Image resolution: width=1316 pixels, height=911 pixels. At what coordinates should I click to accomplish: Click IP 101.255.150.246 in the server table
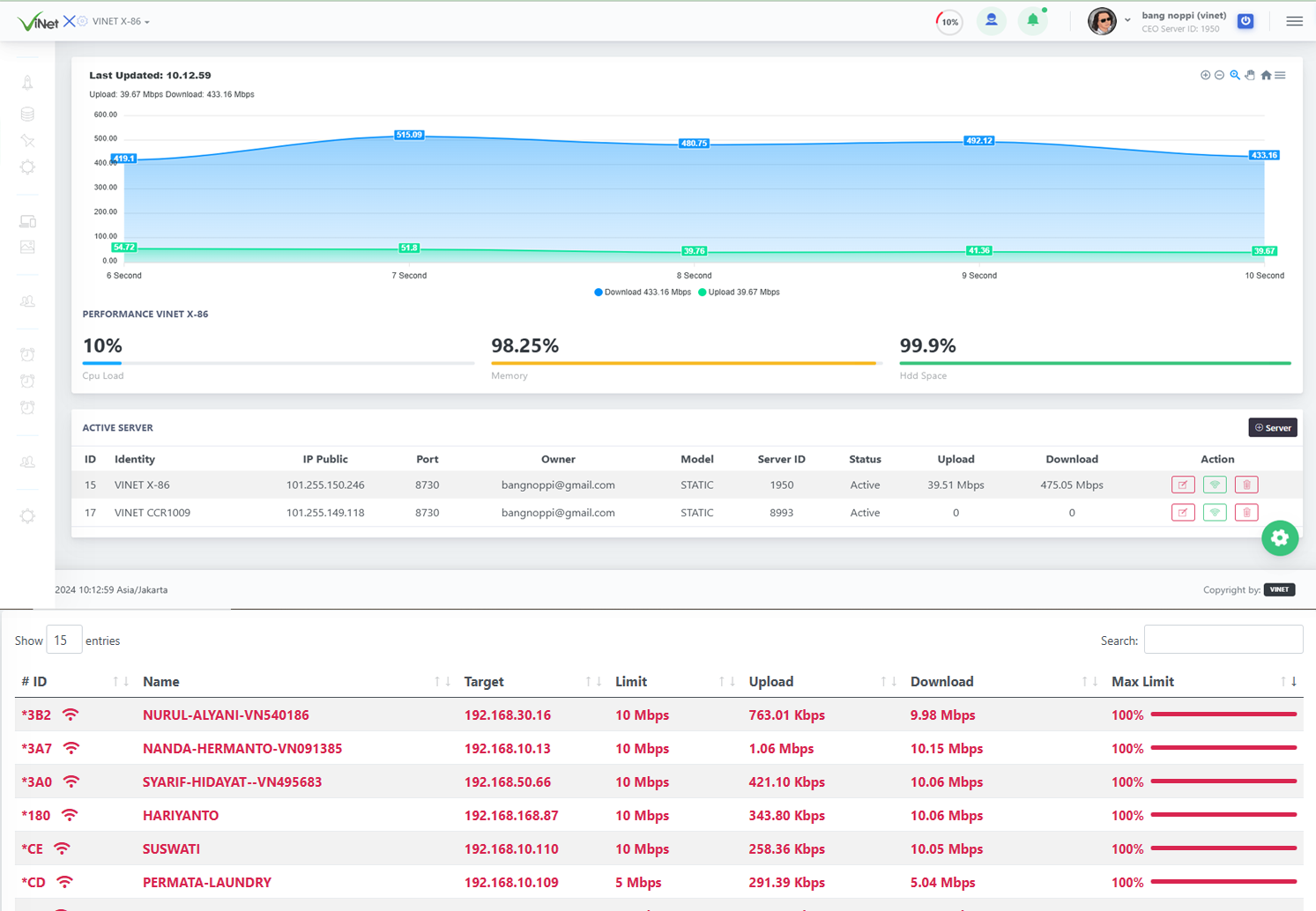(x=325, y=485)
